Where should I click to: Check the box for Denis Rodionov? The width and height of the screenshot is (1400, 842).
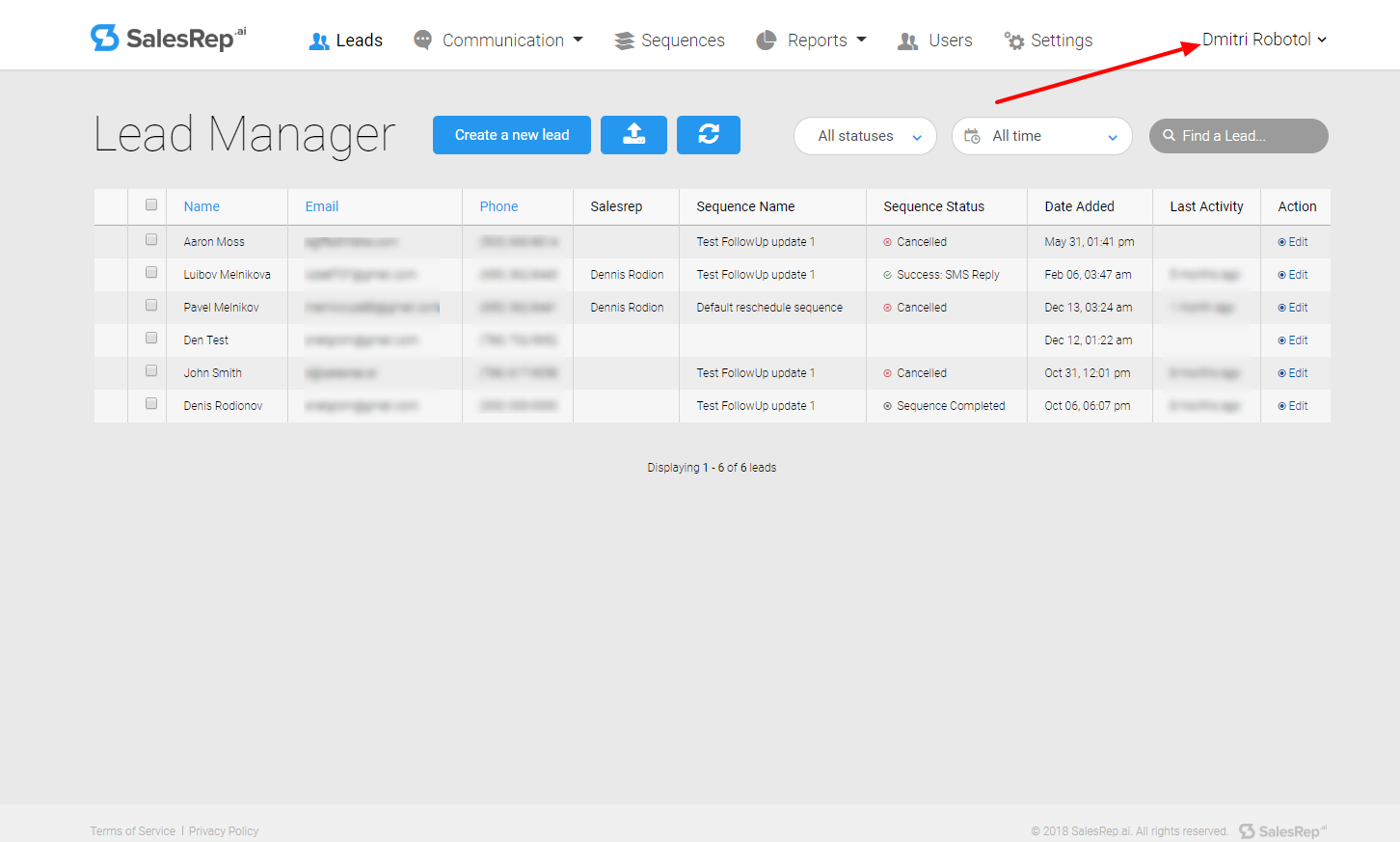[x=151, y=403]
